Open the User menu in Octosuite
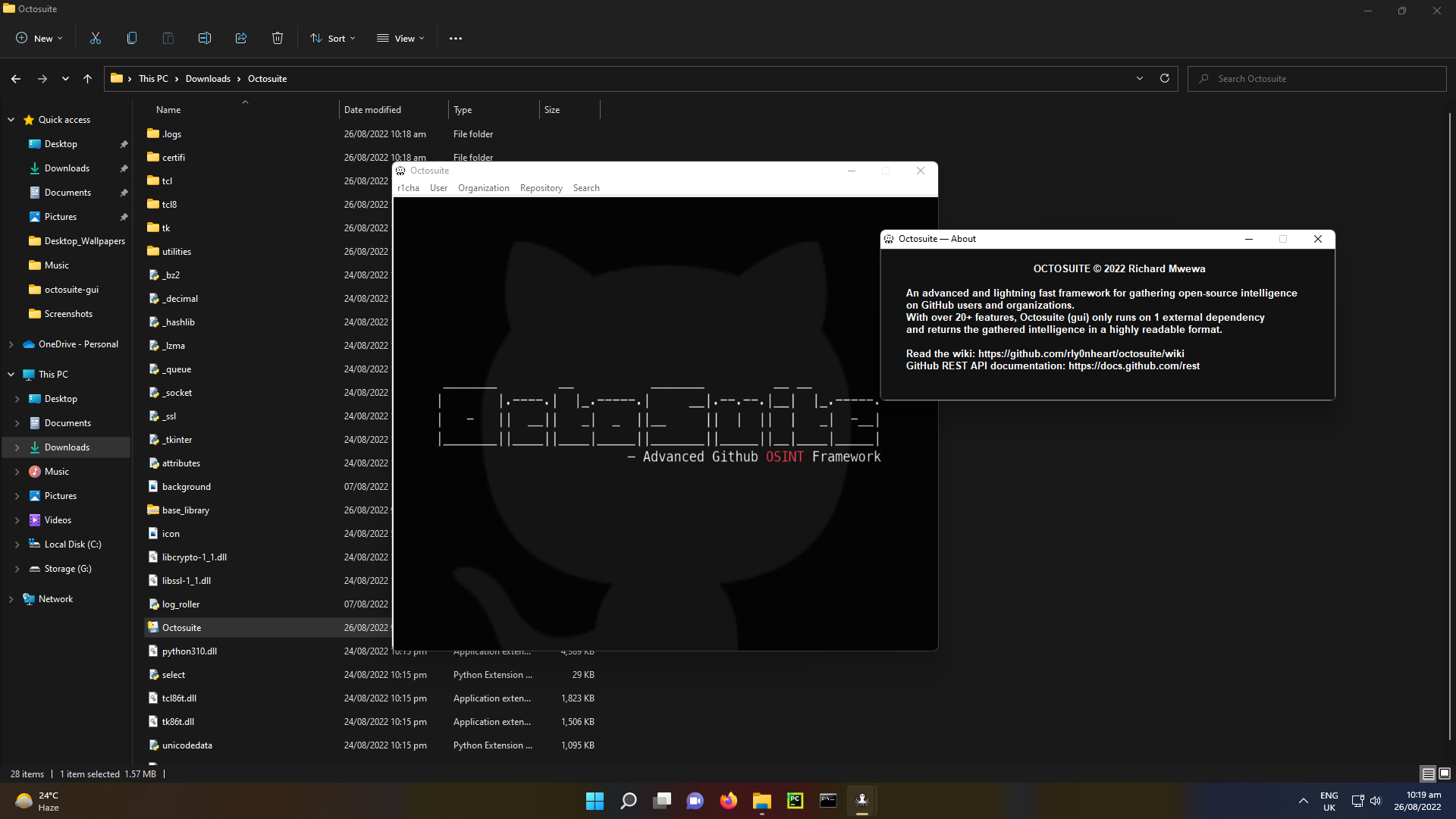Screen dimensions: 1456x819 [438, 187]
